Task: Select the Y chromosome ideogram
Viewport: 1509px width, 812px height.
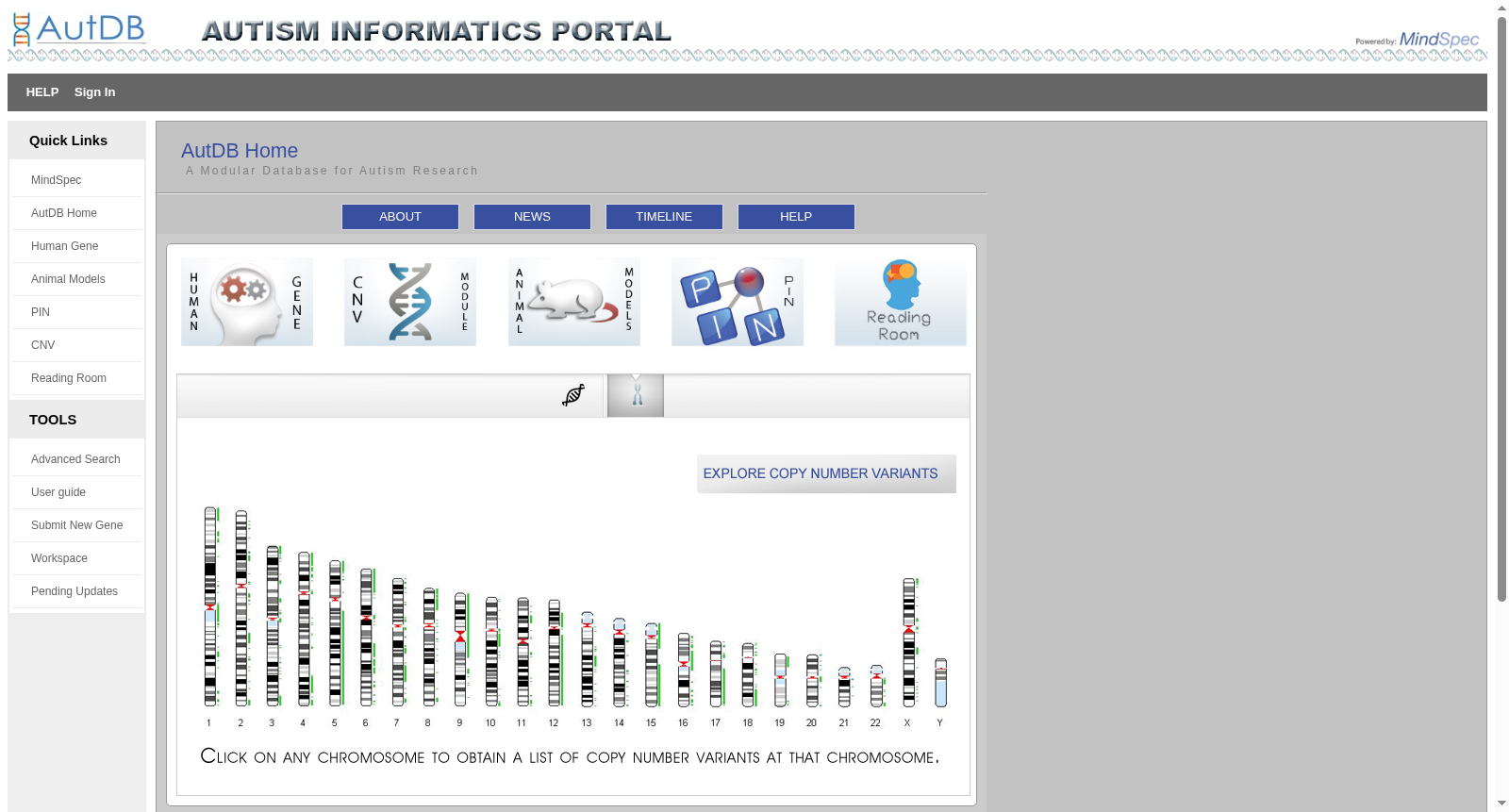Action: [x=940, y=683]
